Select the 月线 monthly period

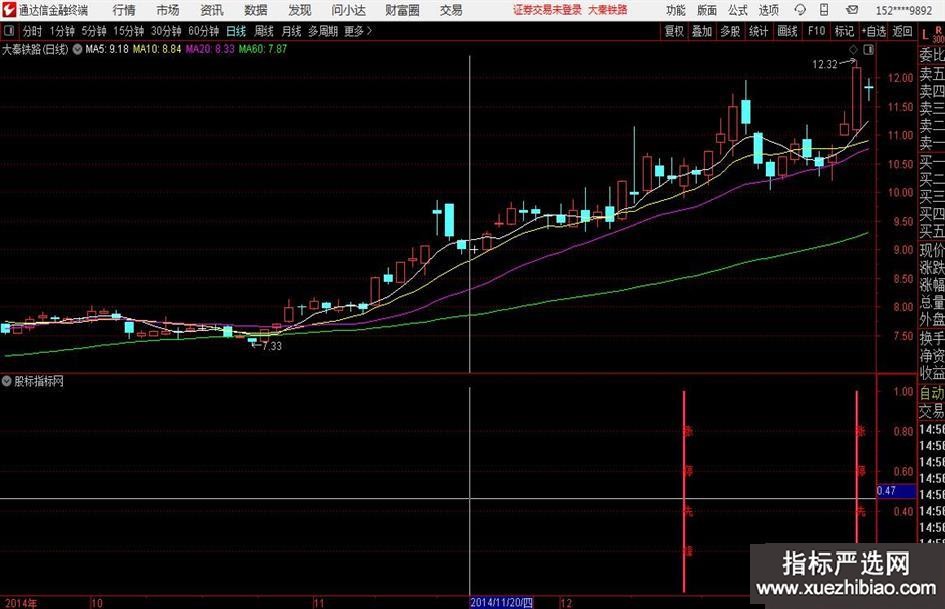tap(291, 31)
